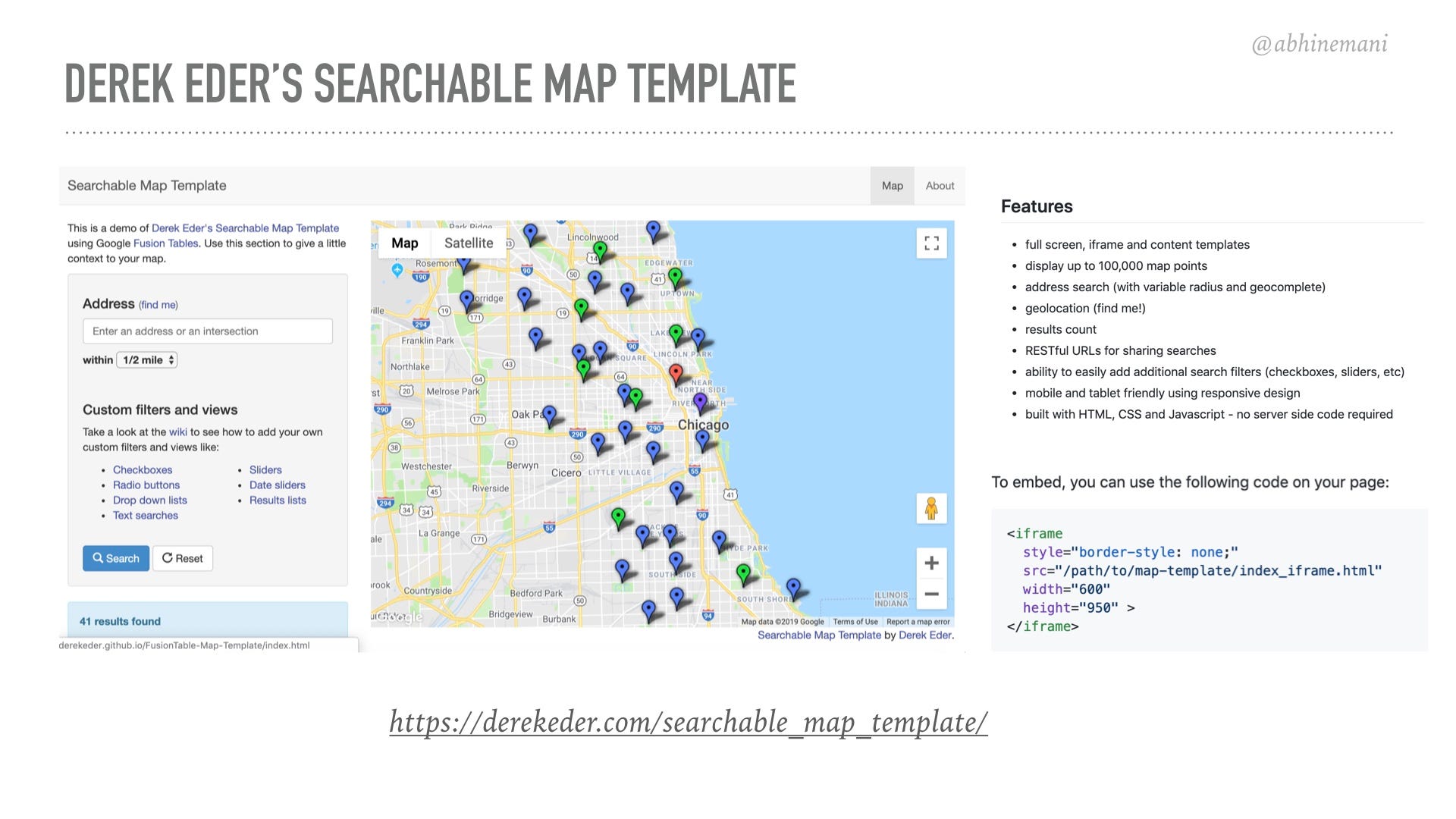
Task: Select the Map view type button
Action: tap(404, 243)
